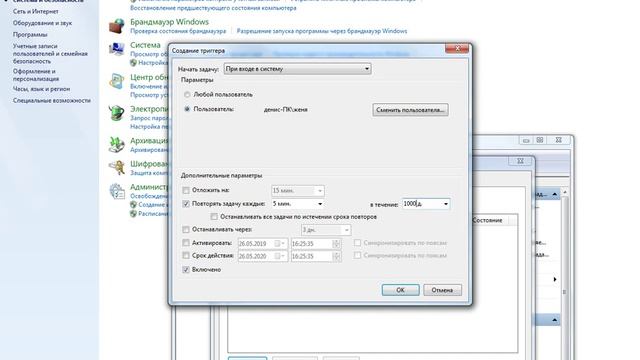Collapse the upper actions pane arrow in background window
640x360 pixels.
554,195
